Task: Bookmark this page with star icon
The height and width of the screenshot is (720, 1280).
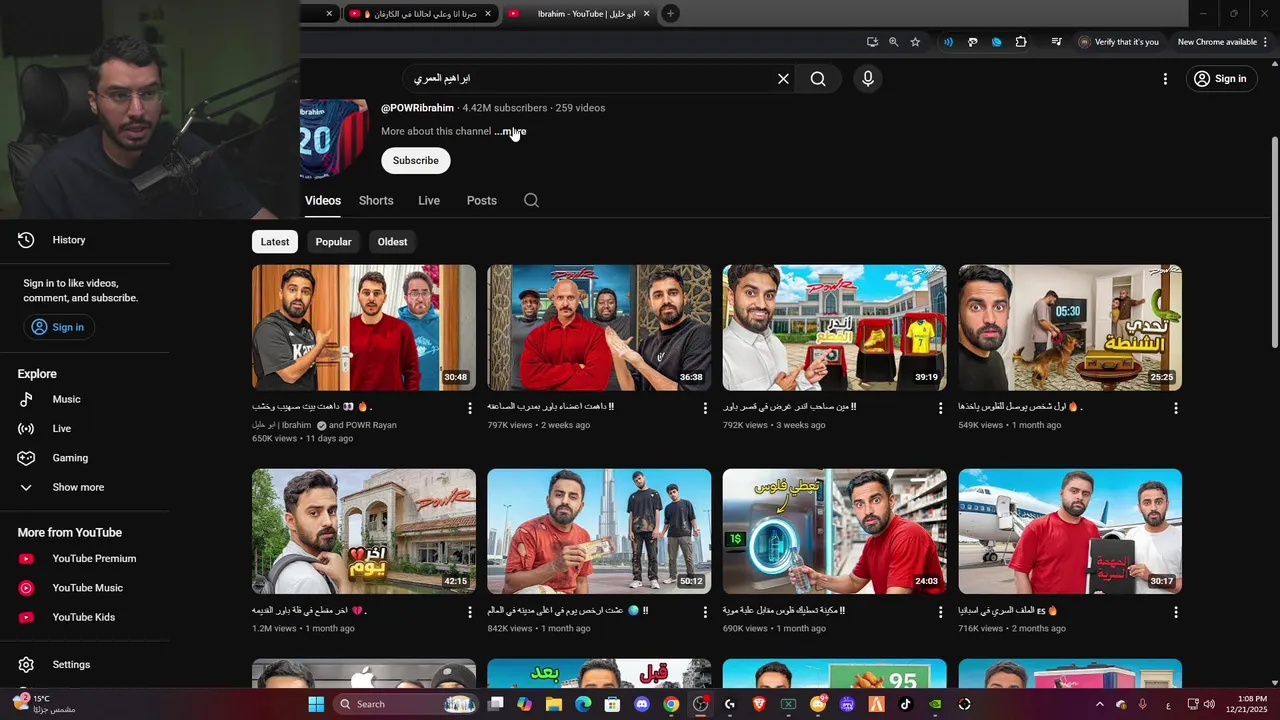Action: [x=915, y=42]
